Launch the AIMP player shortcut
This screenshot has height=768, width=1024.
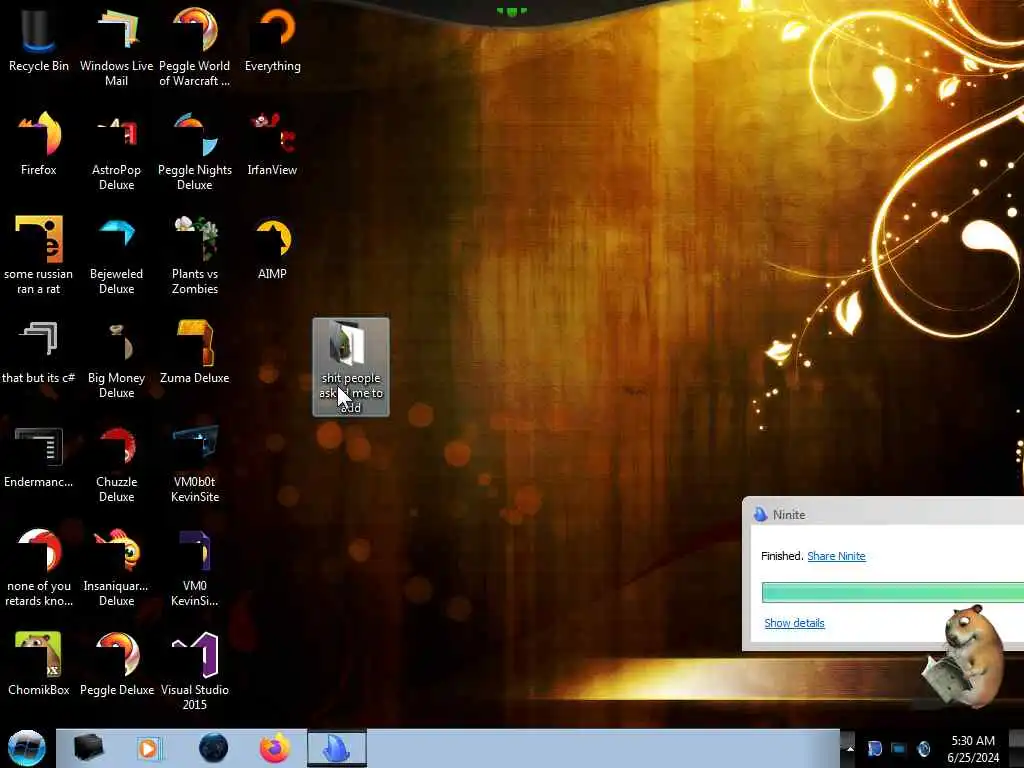[x=272, y=248]
